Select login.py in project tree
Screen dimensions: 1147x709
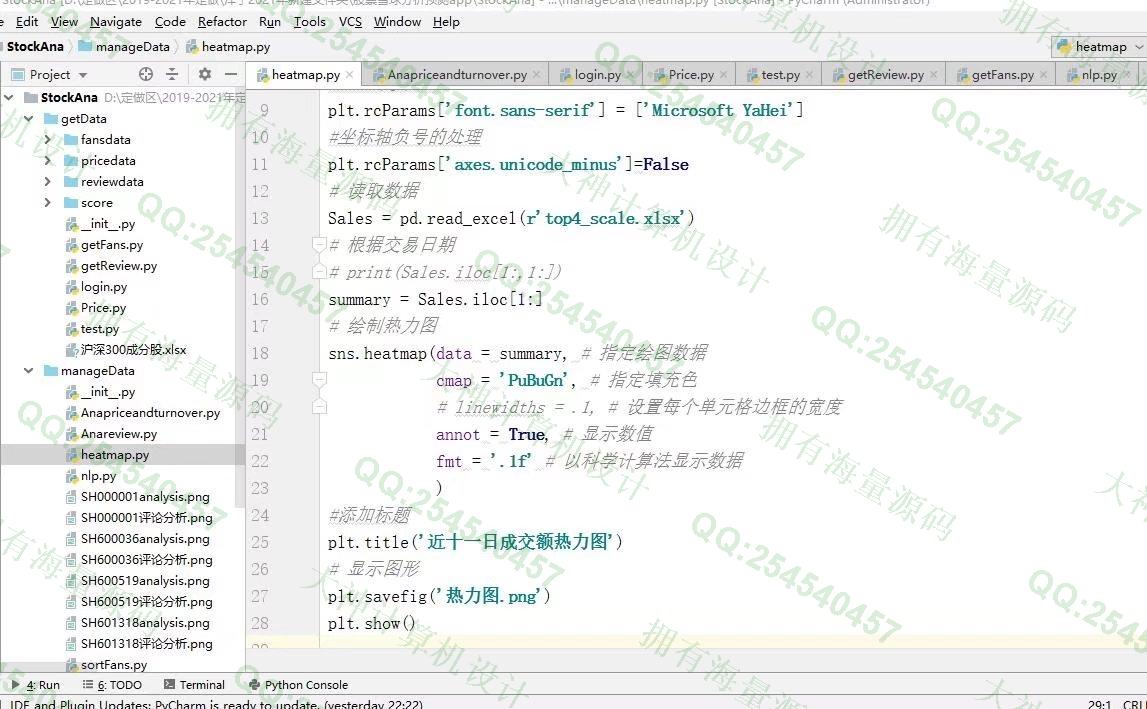104,287
